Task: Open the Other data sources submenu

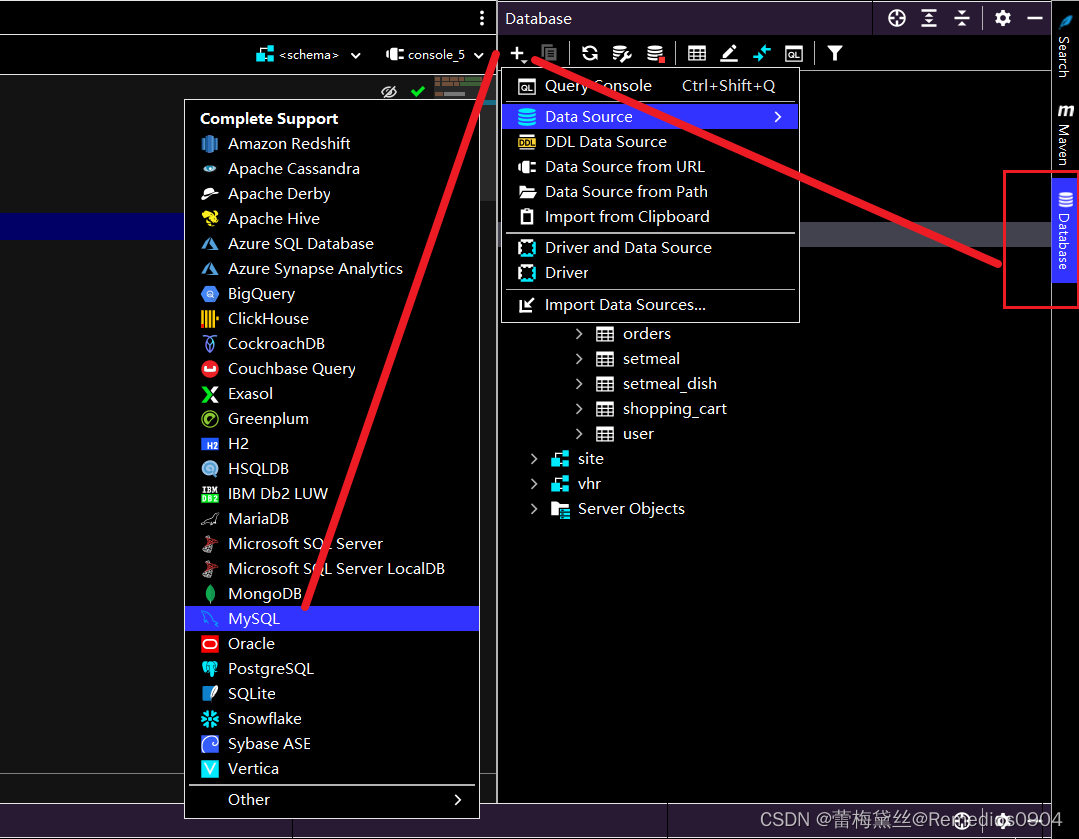Action: point(332,800)
